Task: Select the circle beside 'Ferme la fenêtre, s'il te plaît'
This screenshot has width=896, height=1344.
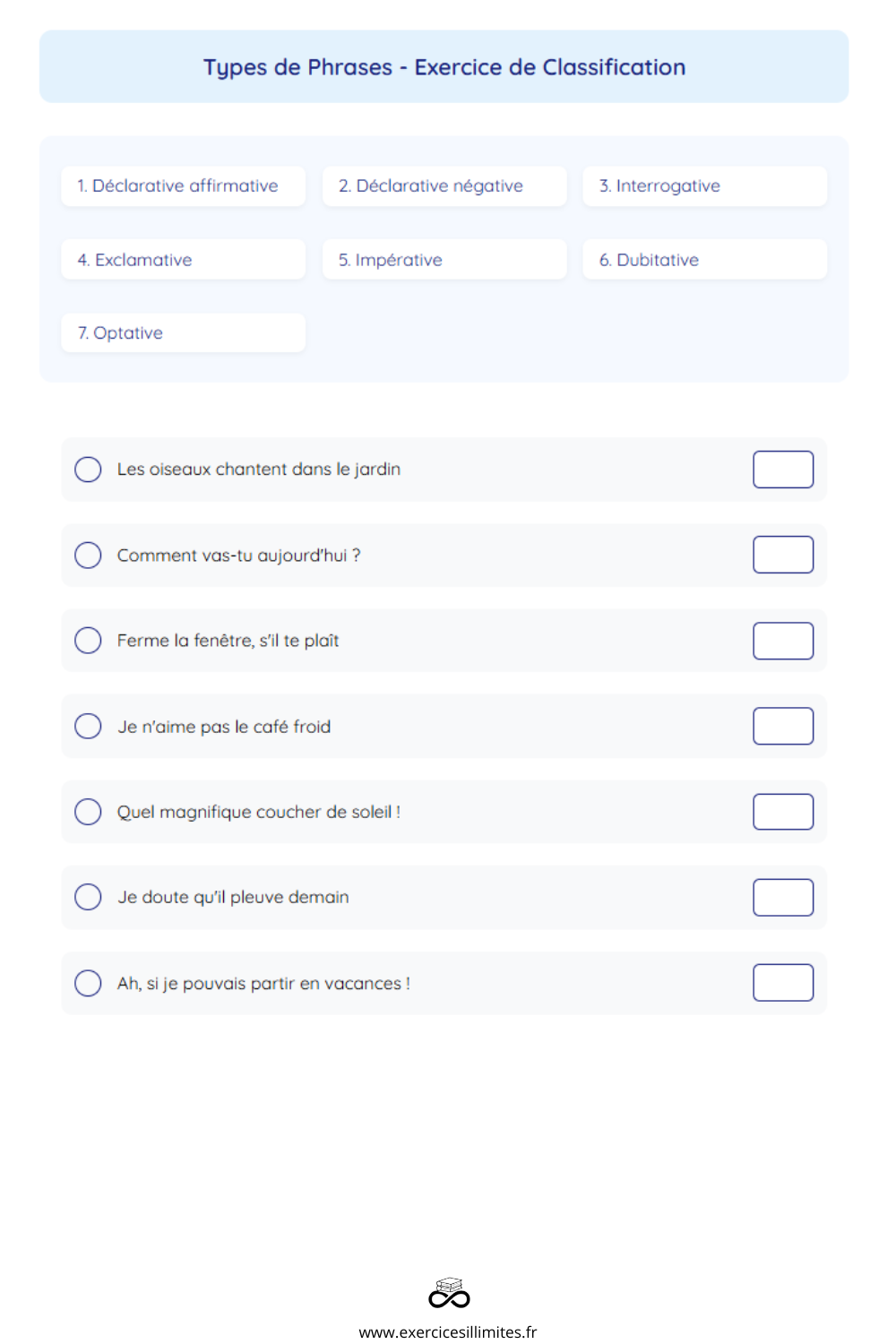Action: 88,640
